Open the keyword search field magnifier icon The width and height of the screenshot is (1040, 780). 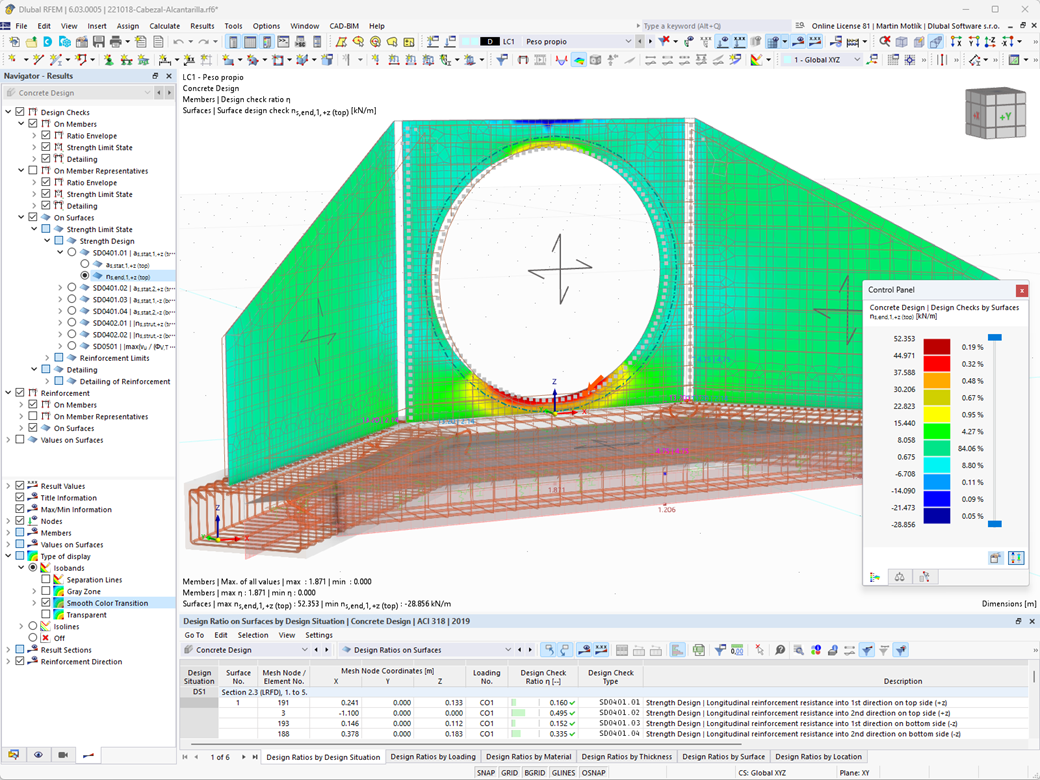coord(799,25)
